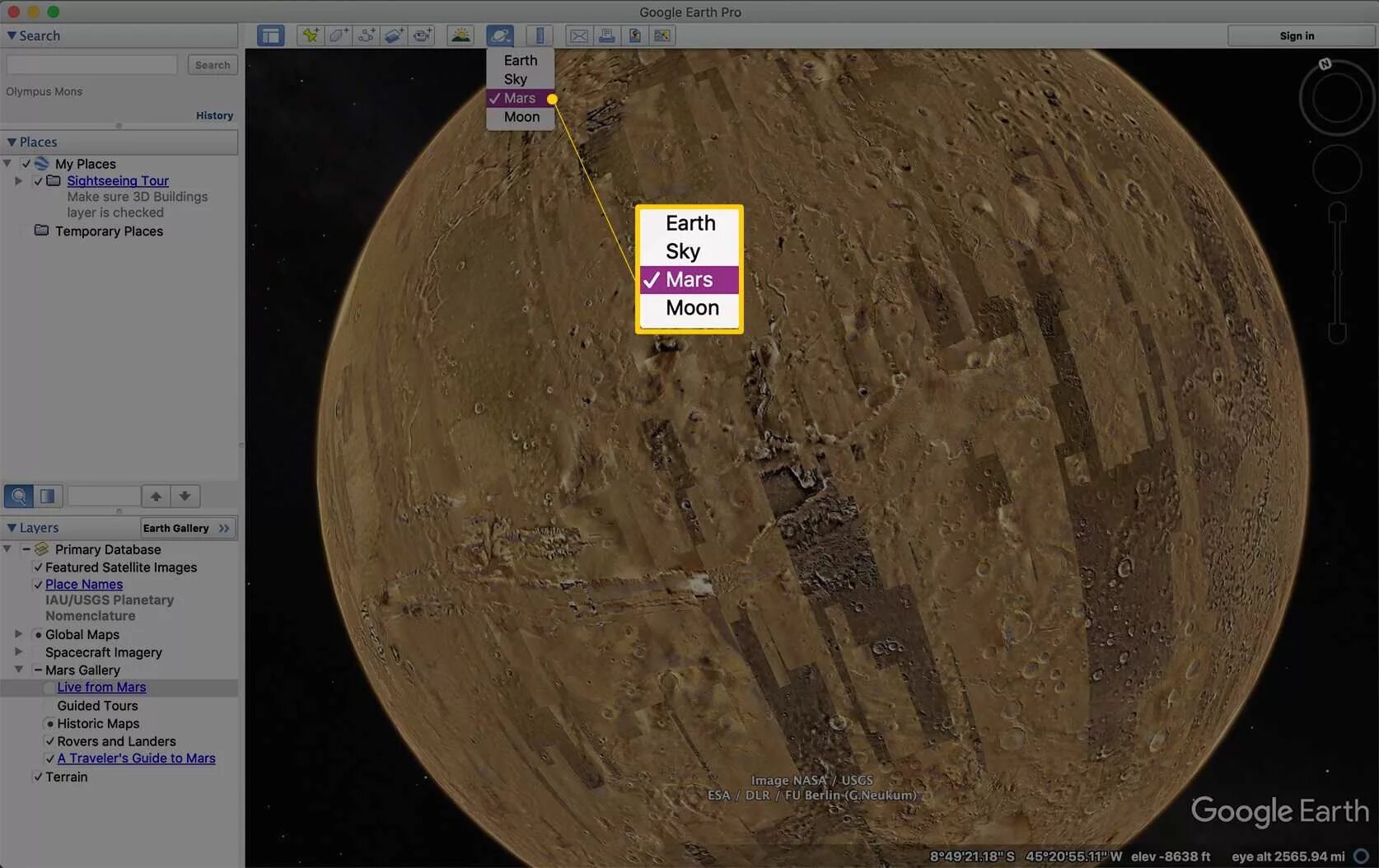This screenshot has width=1379, height=868.
Task: Click the up arrow in Places panel
Action: pyautogui.click(x=156, y=496)
